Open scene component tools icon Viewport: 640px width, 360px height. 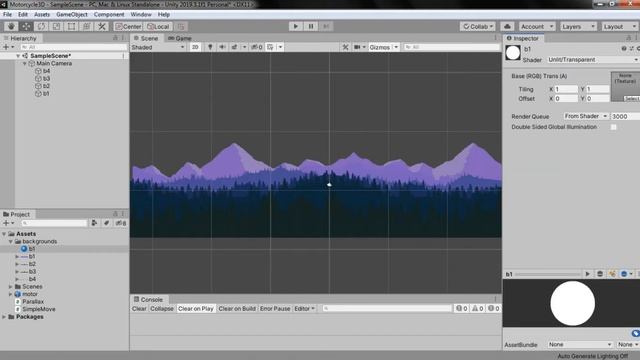pos(345,47)
